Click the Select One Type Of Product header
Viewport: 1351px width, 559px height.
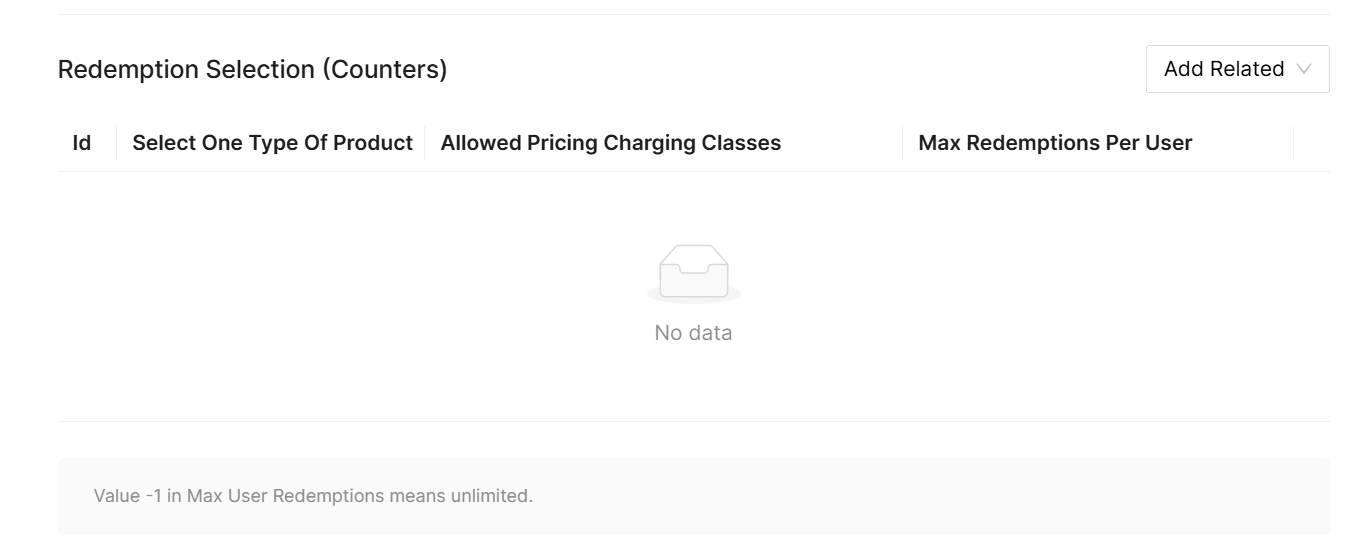coord(272,143)
